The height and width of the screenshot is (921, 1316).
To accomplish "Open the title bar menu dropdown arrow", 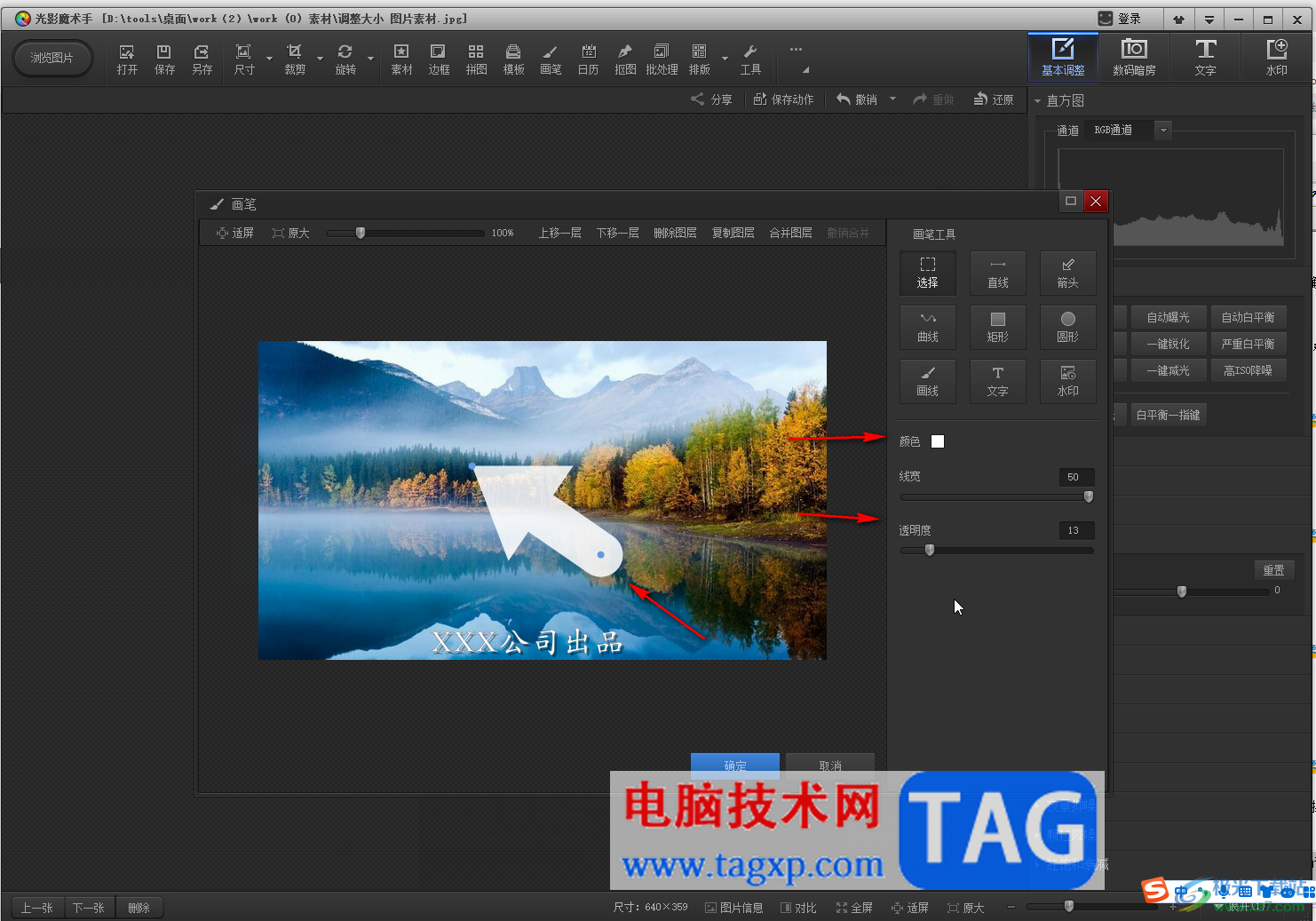I will coord(1209,20).
